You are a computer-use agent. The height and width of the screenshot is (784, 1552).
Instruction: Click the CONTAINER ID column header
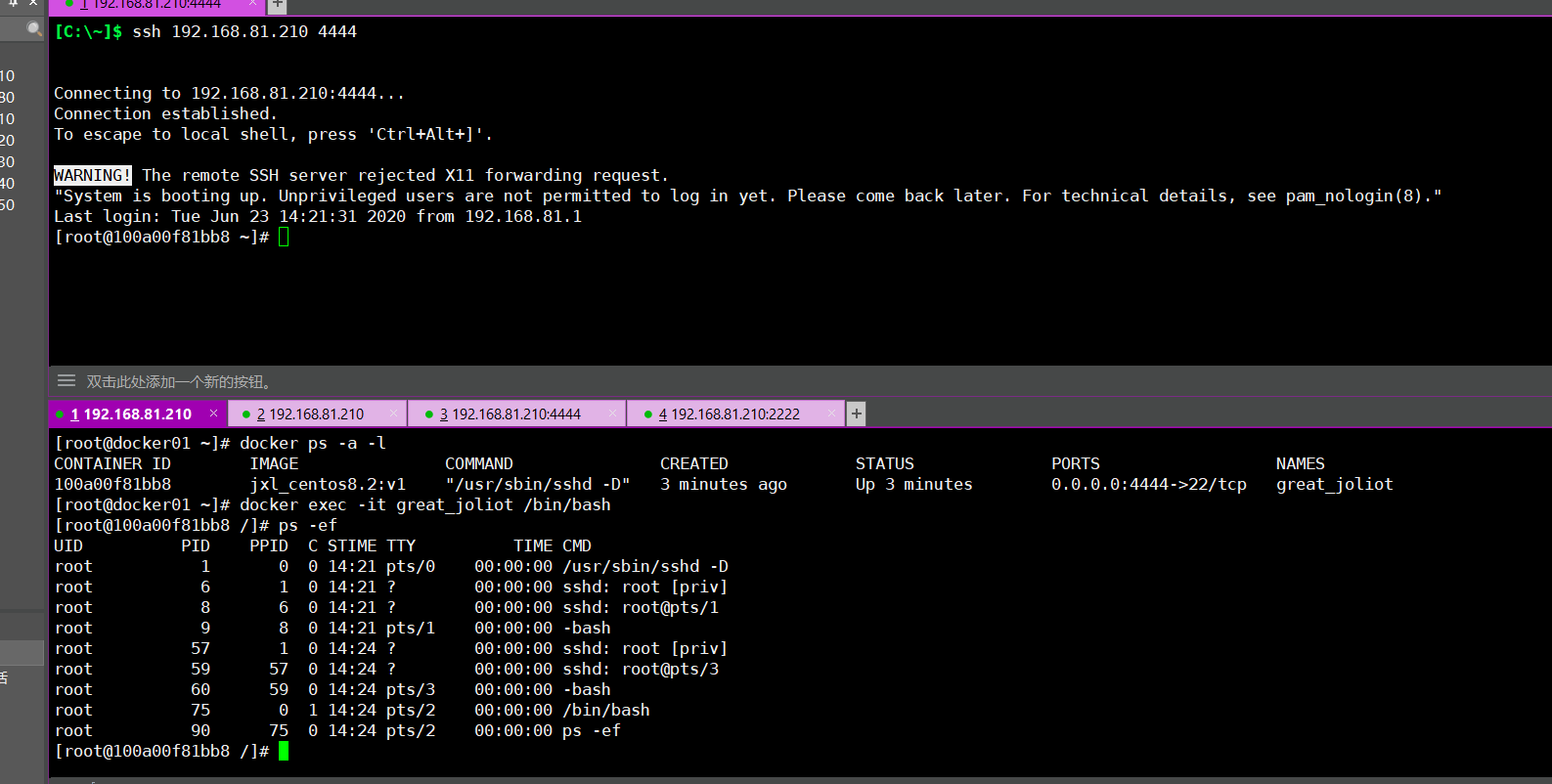(x=112, y=463)
